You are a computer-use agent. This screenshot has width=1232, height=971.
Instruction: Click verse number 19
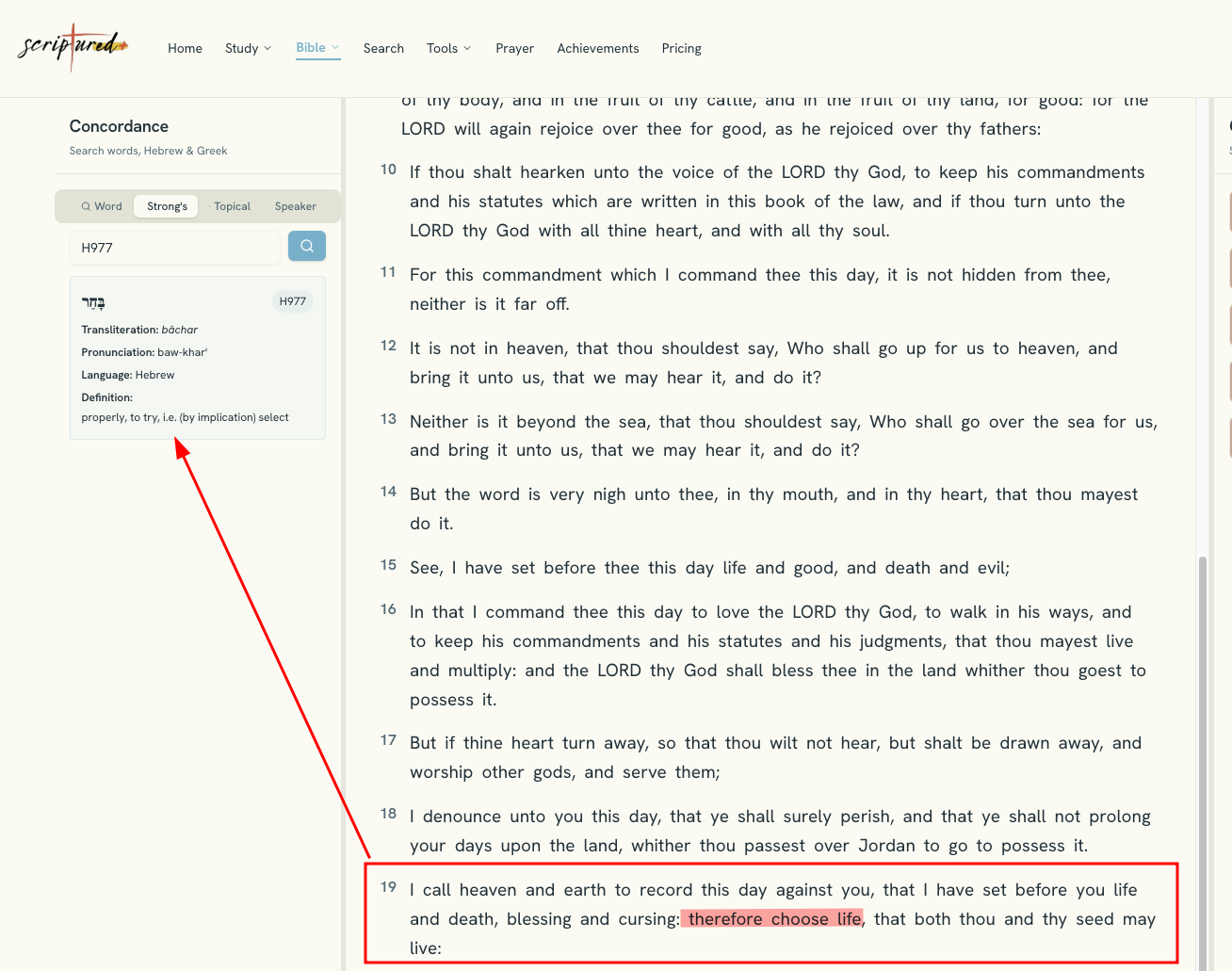click(388, 887)
